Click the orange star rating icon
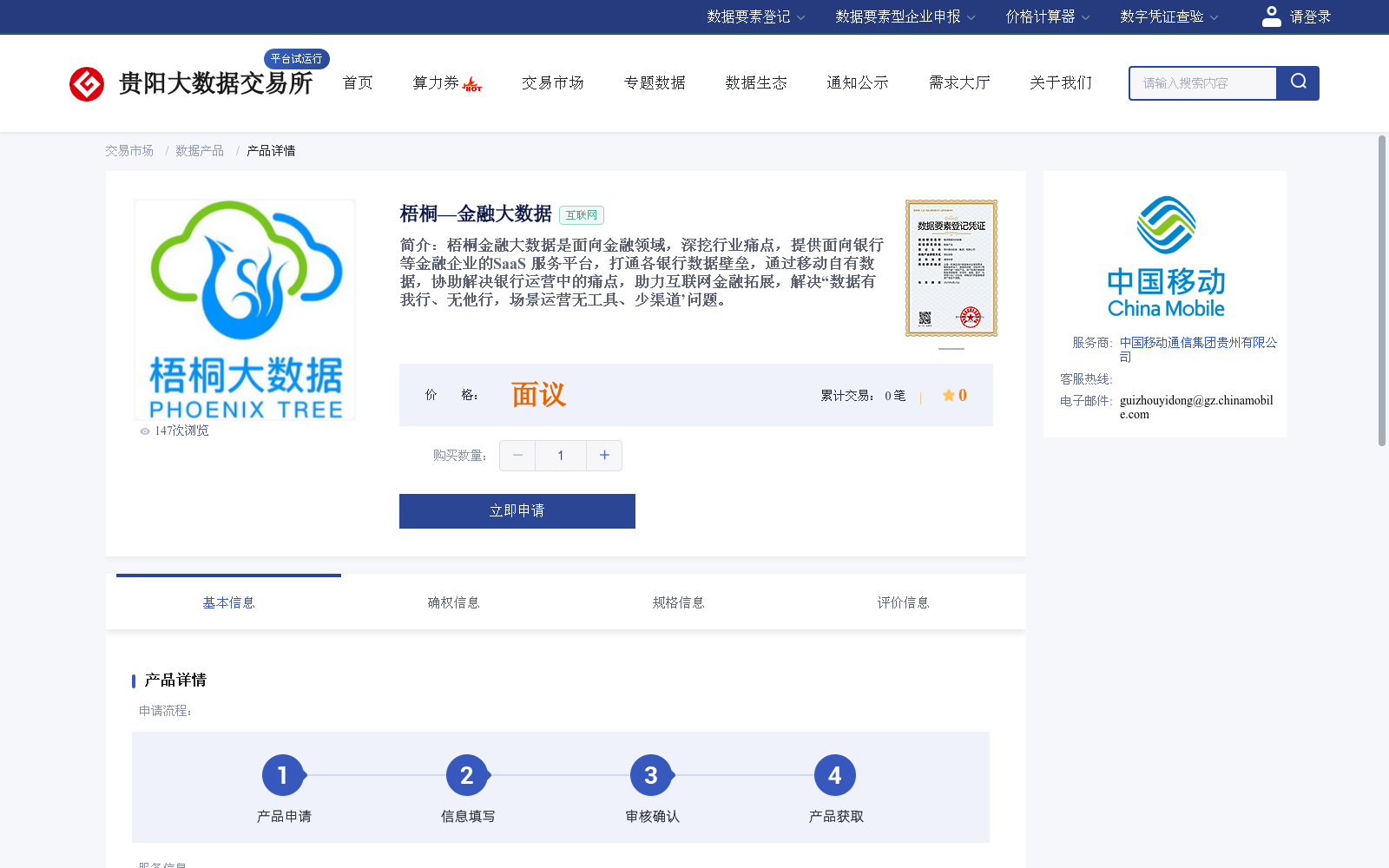Viewport: 1389px width, 868px height. 948,396
